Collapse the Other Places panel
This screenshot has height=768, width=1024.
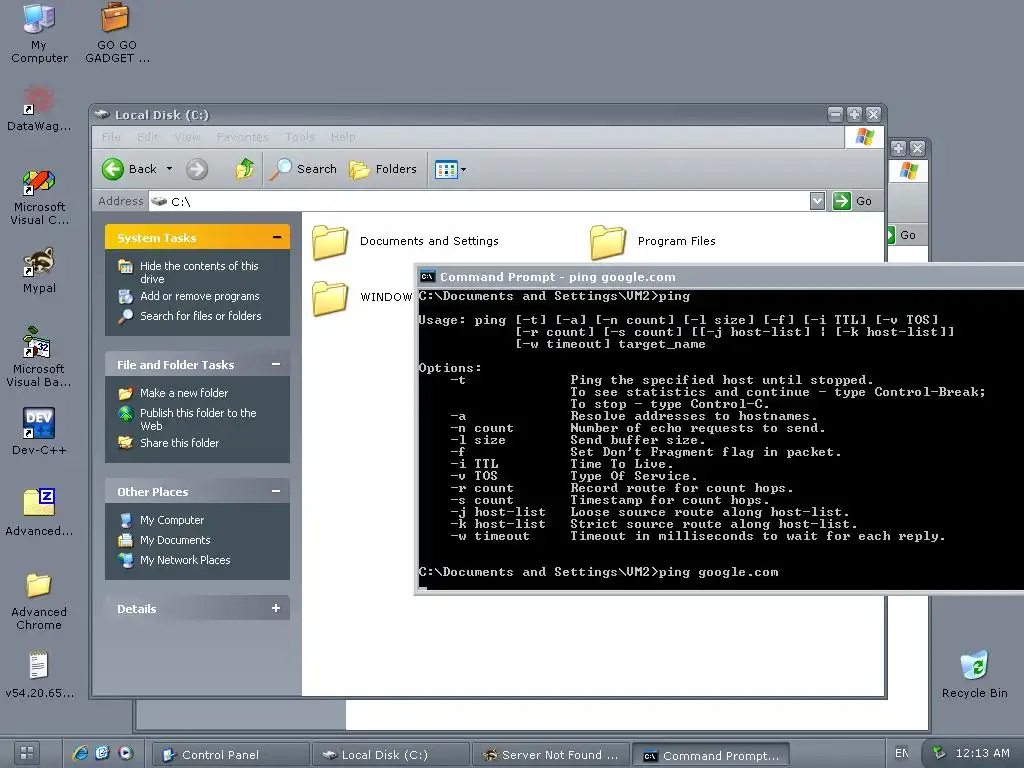(276, 491)
